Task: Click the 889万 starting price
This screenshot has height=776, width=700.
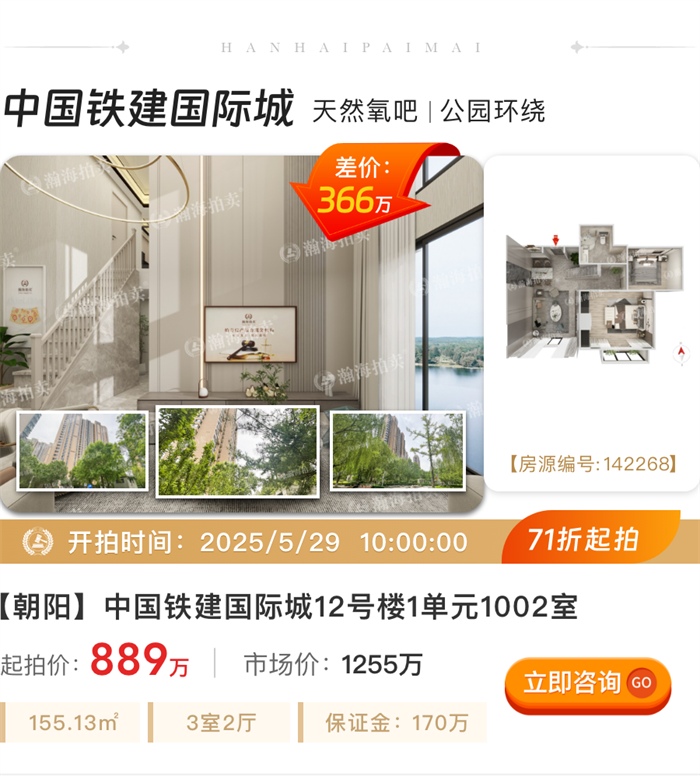Action: pyautogui.click(x=140, y=660)
